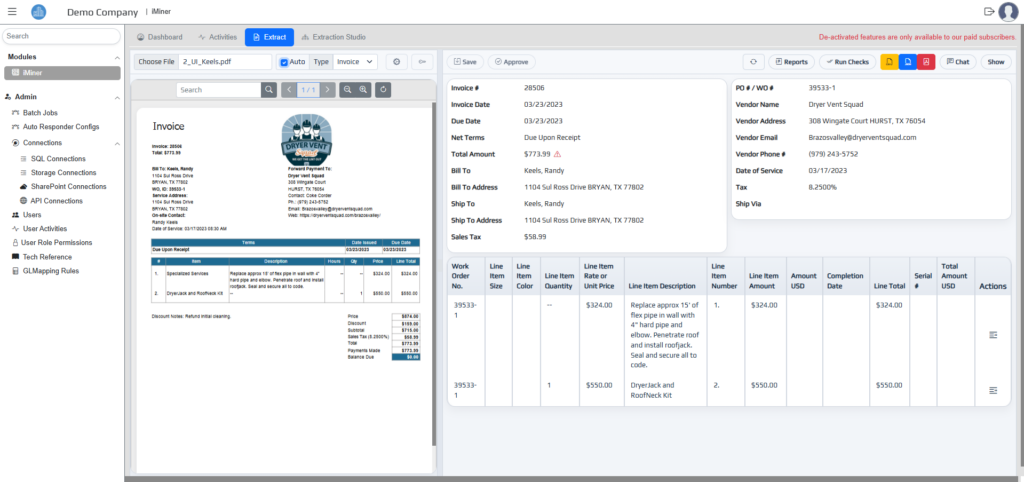Collapse the Connections submenu
The width and height of the screenshot is (1024, 482).
coord(117,143)
